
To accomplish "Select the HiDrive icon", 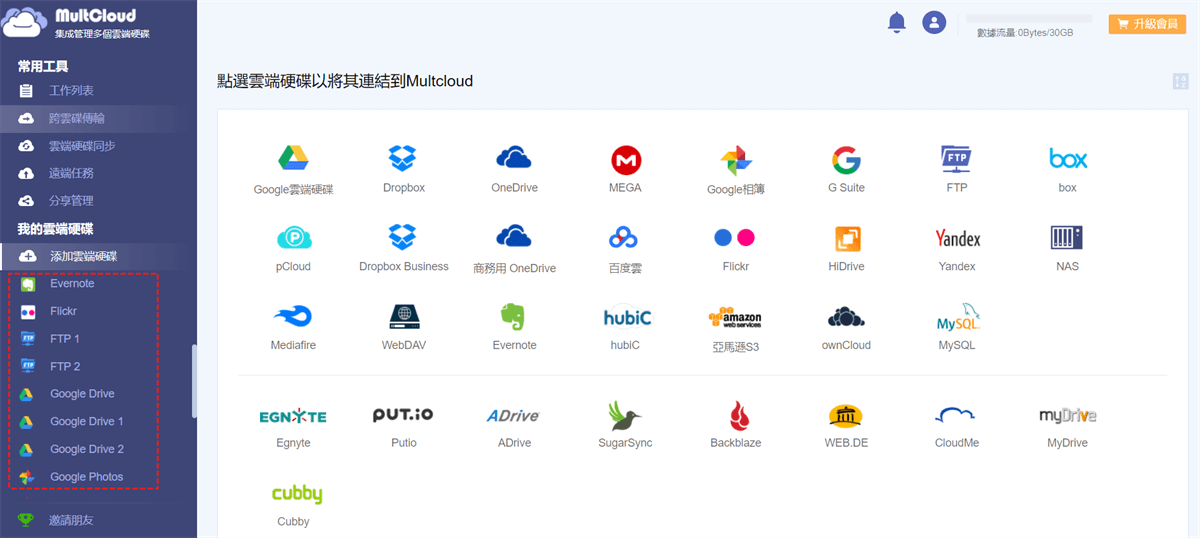I will (x=846, y=238).
